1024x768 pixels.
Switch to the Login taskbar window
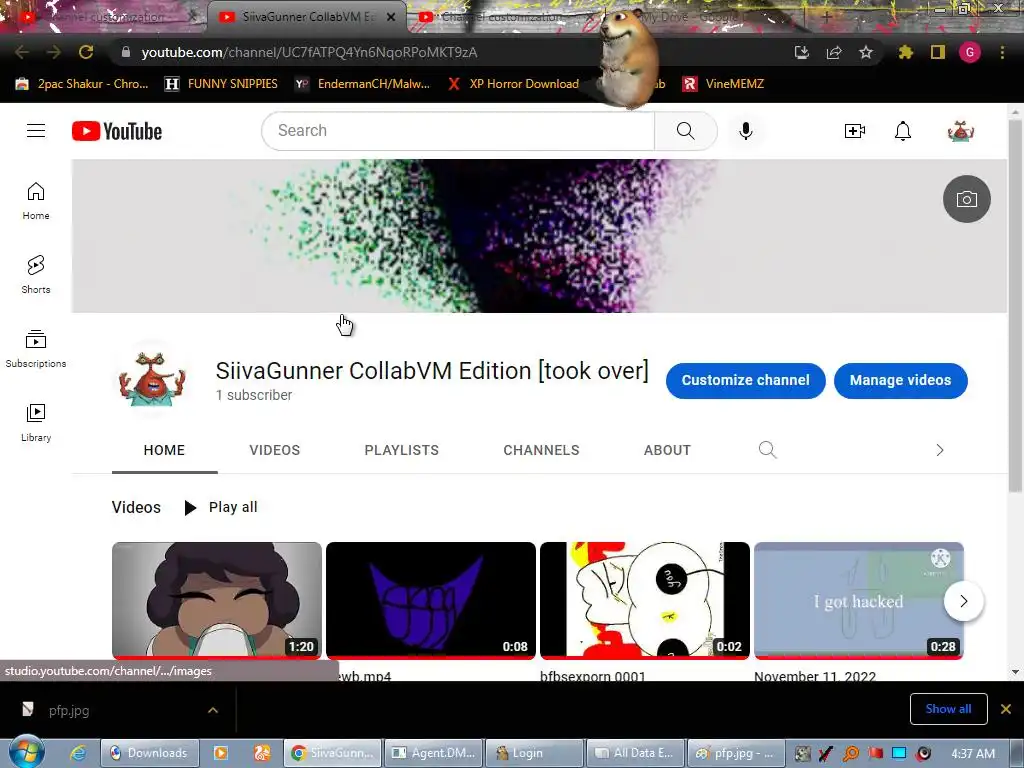click(534, 753)
